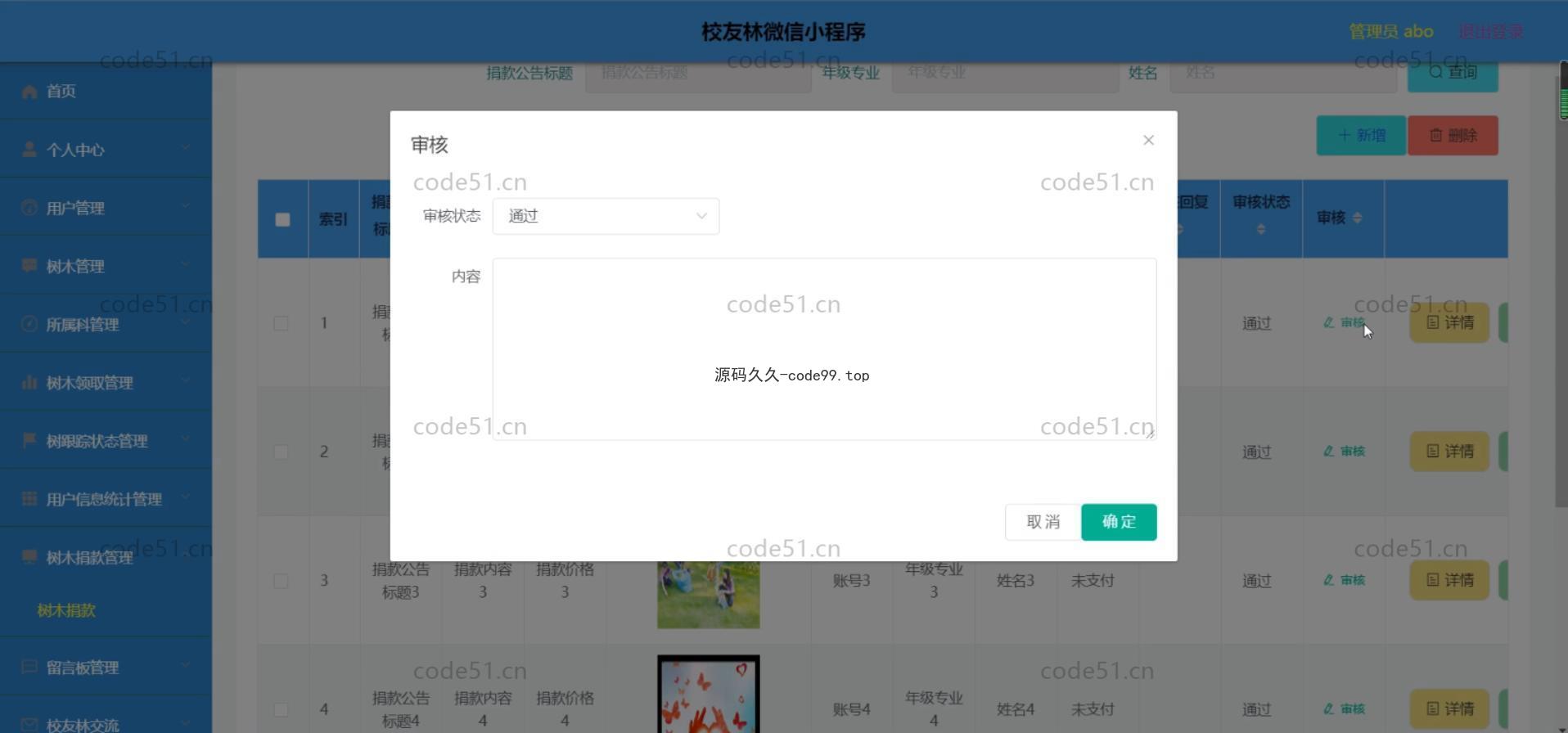
Task: Click into the 内容 text area
Action: (824, 349)
